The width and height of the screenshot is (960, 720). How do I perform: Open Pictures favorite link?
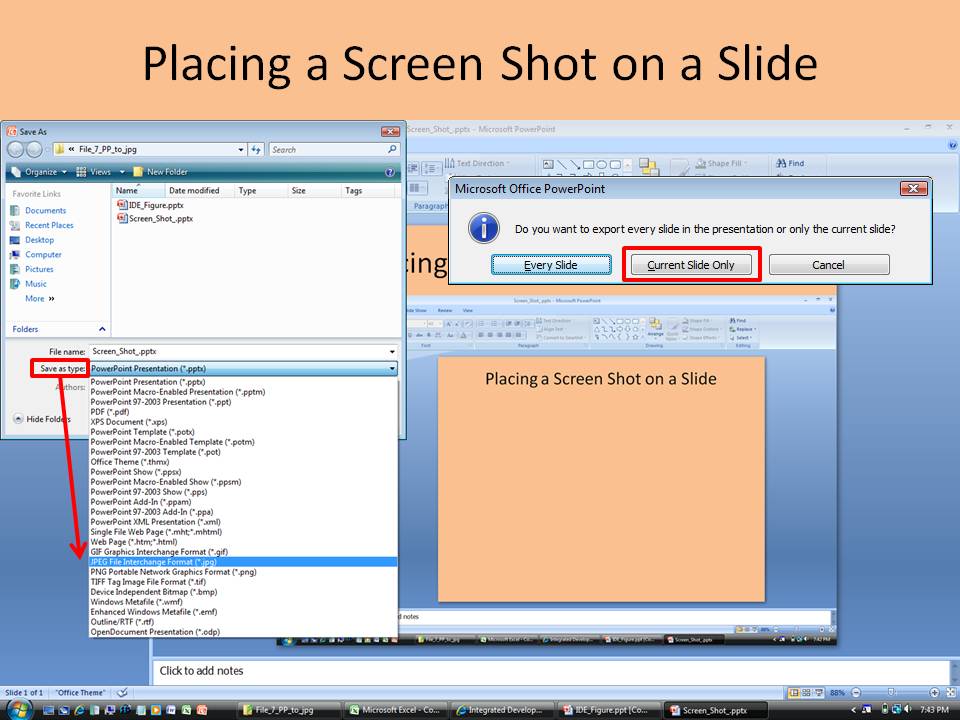pos(39,269)
